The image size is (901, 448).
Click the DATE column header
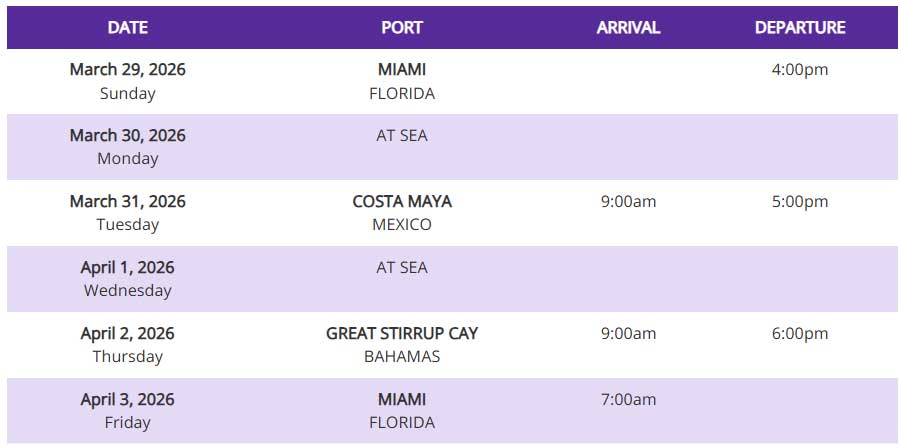128,28
